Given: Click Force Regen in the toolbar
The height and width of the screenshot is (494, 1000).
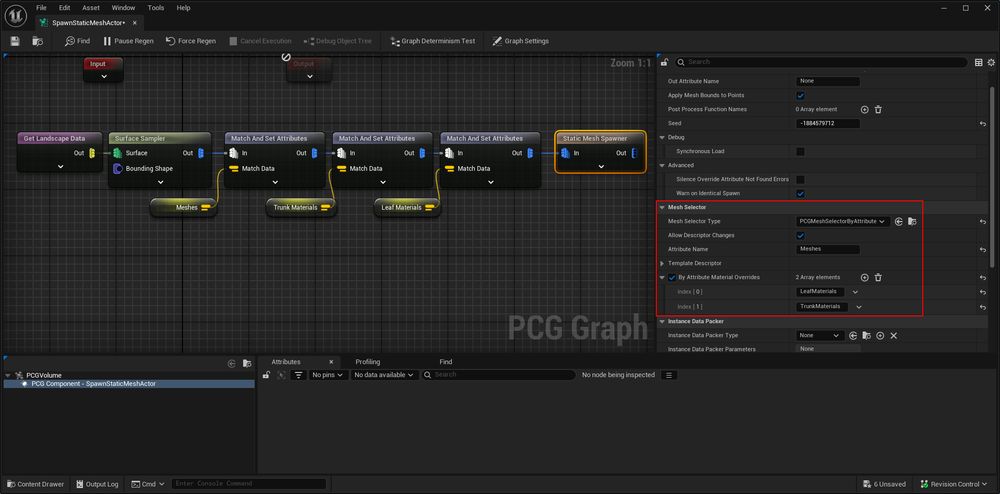Looking at the screenshot, I should 191,41.
